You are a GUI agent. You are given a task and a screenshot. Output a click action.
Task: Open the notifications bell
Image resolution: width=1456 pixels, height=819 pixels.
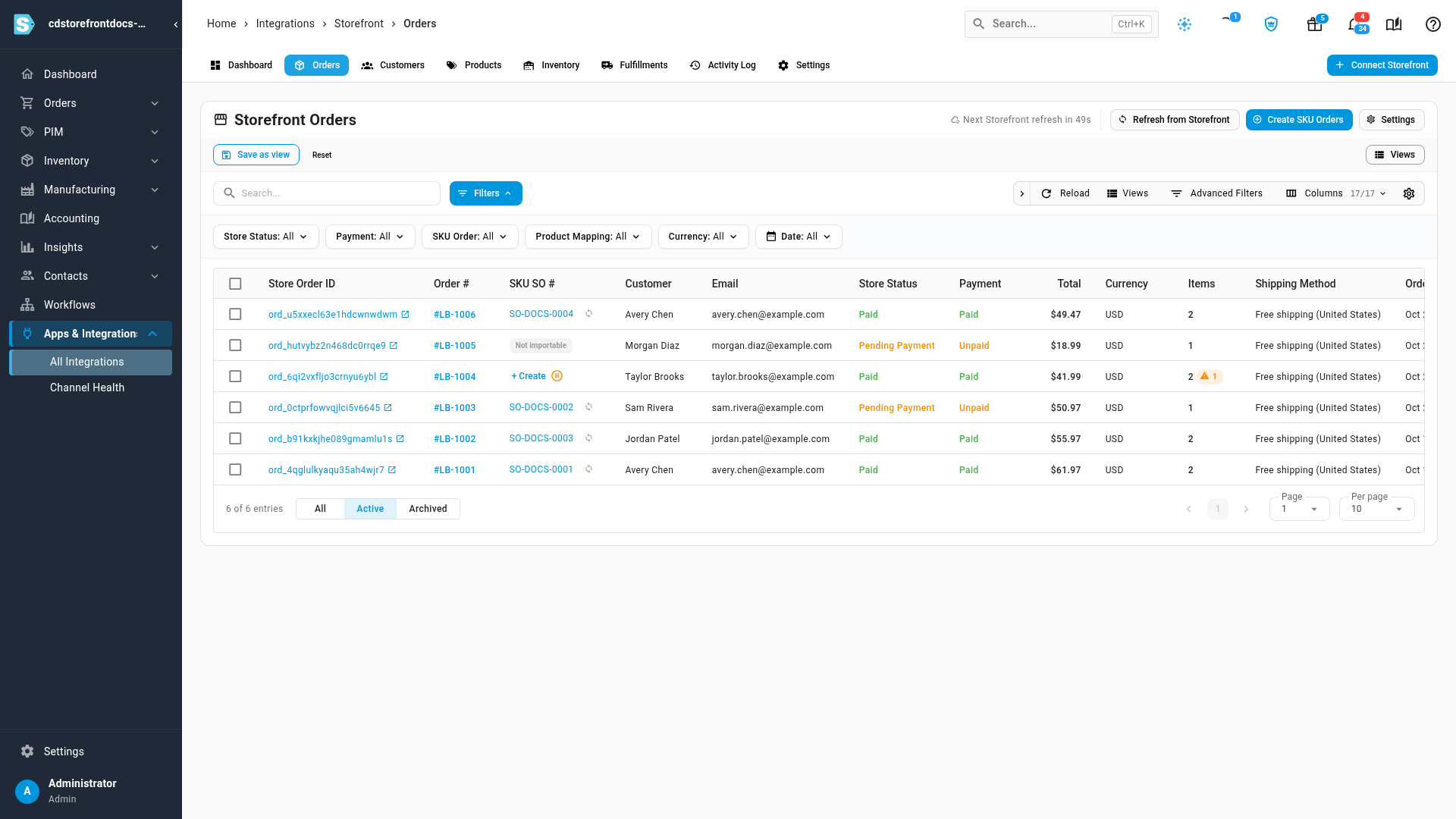click(x=1356, y=24)
